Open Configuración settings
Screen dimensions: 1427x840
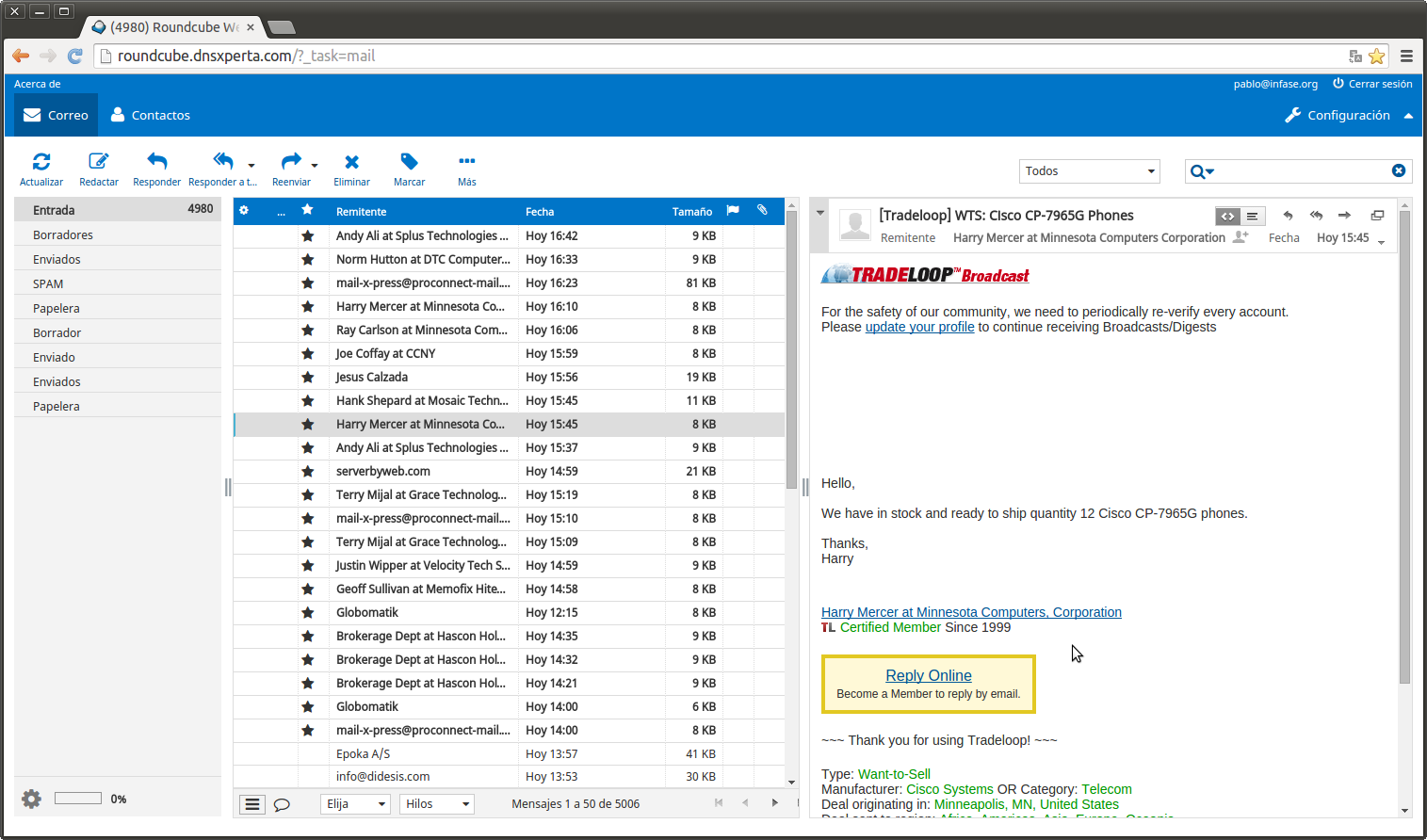tap(1338, 115)
